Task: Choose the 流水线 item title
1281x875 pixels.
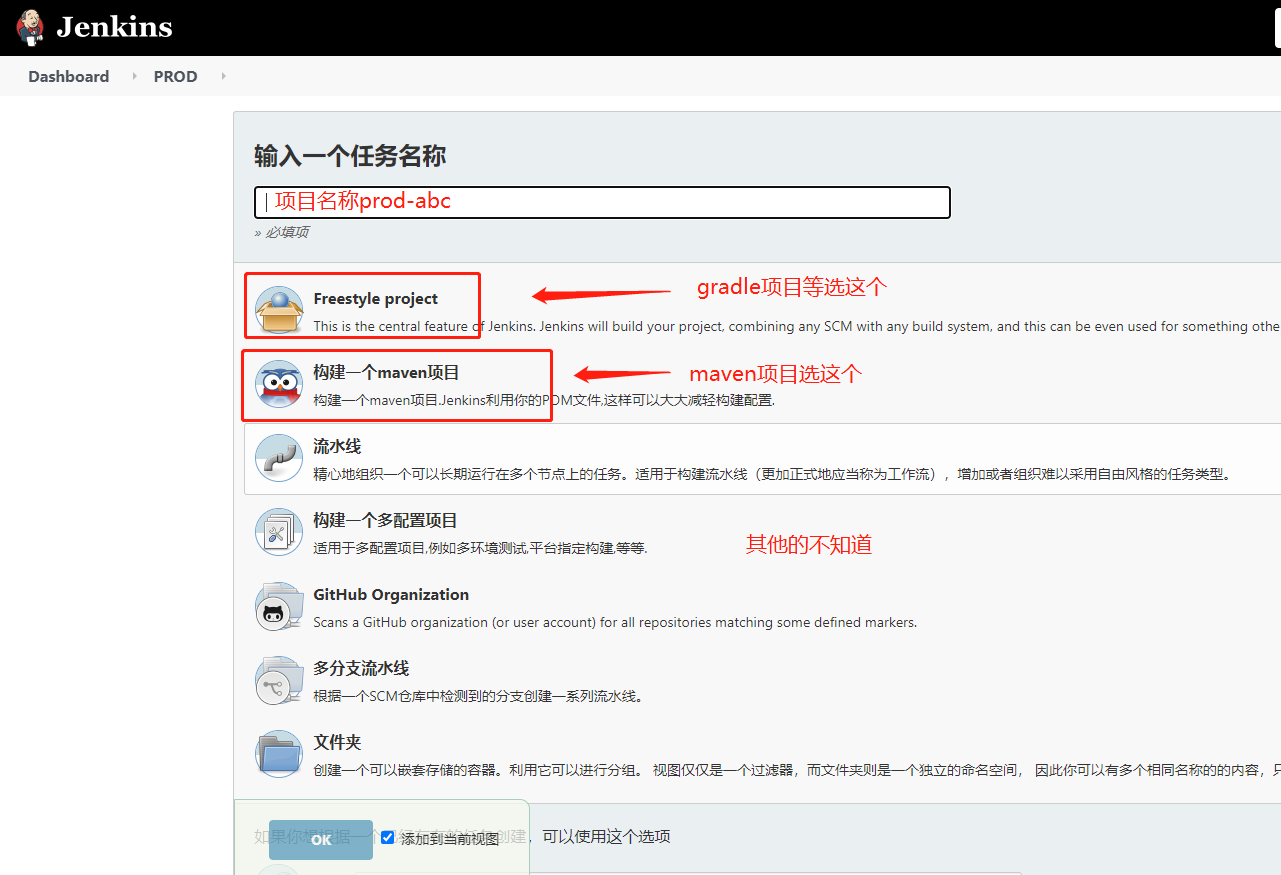Action: click(337, 446)
